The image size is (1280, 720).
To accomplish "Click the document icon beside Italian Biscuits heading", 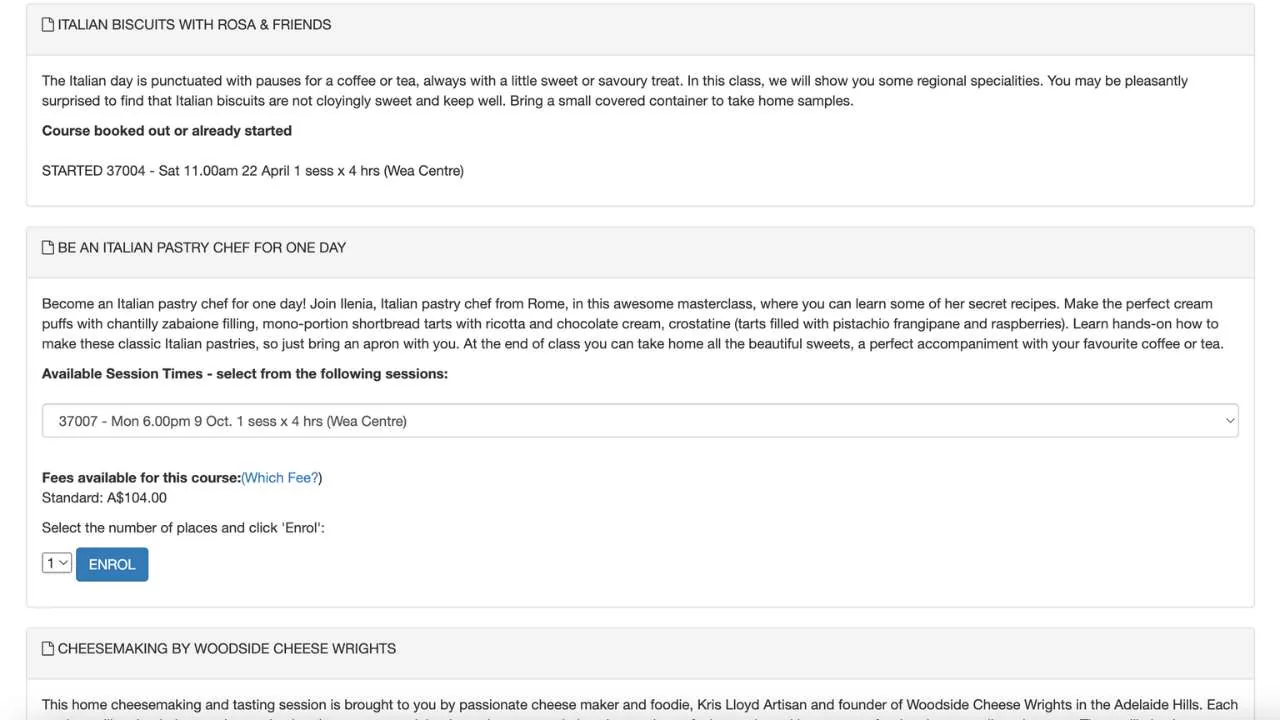I will (48, 24).
